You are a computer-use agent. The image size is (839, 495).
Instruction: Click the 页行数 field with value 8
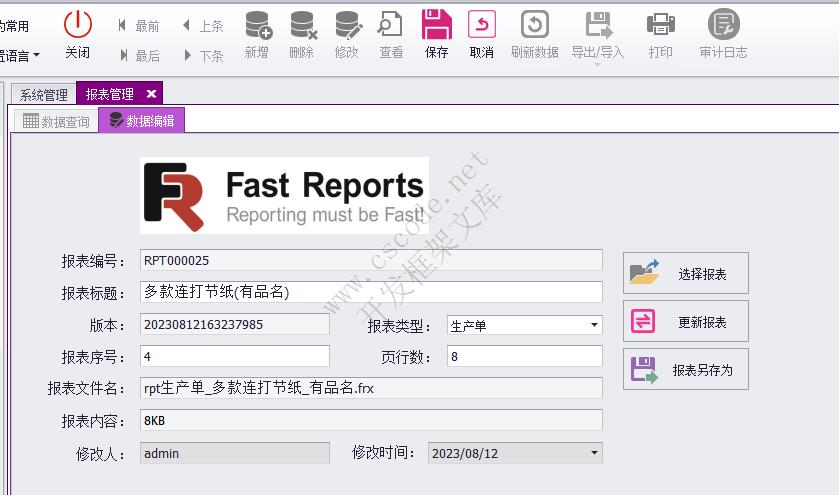tap(524, 356)
